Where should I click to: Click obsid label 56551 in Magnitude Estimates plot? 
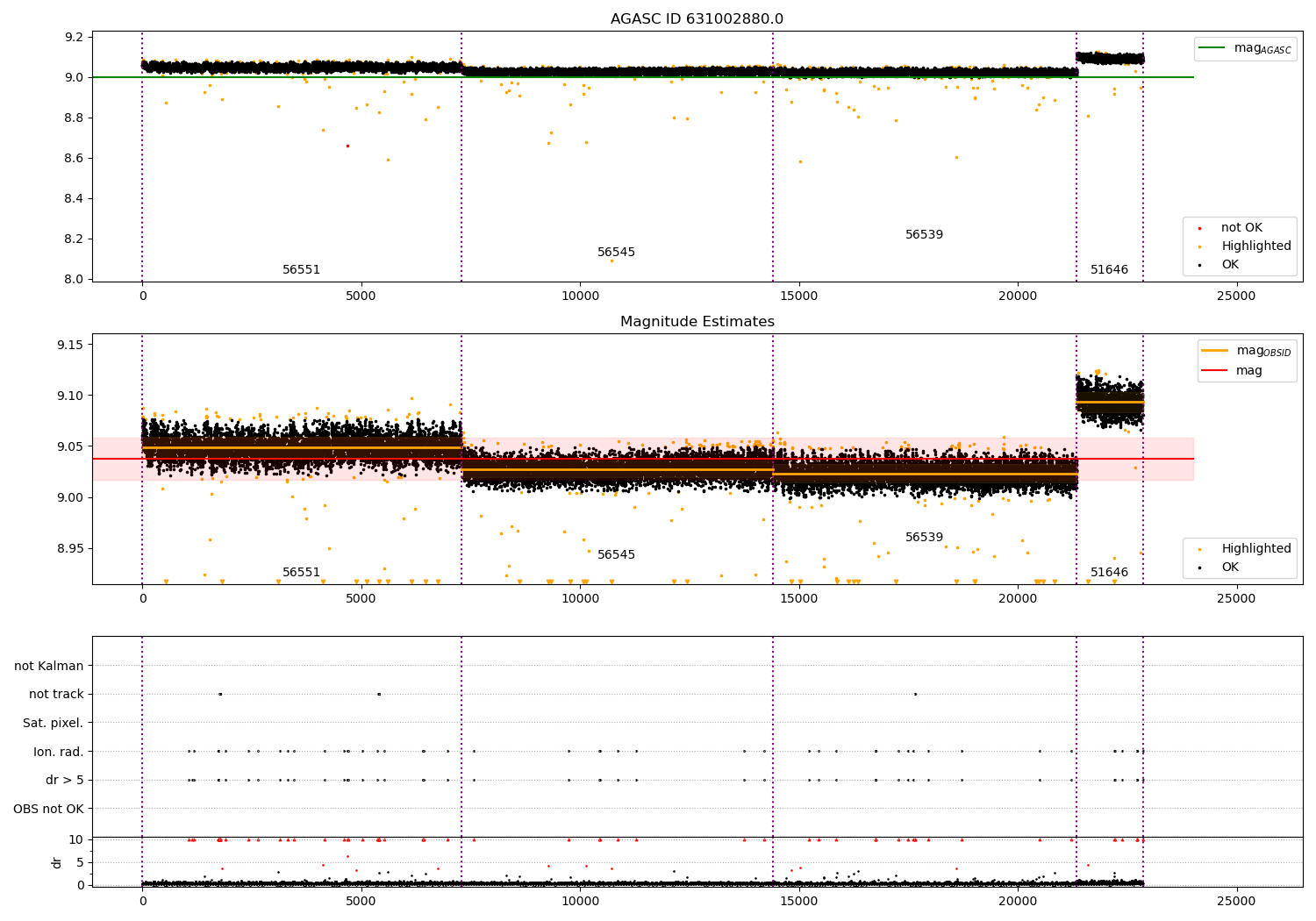point(301,573)
